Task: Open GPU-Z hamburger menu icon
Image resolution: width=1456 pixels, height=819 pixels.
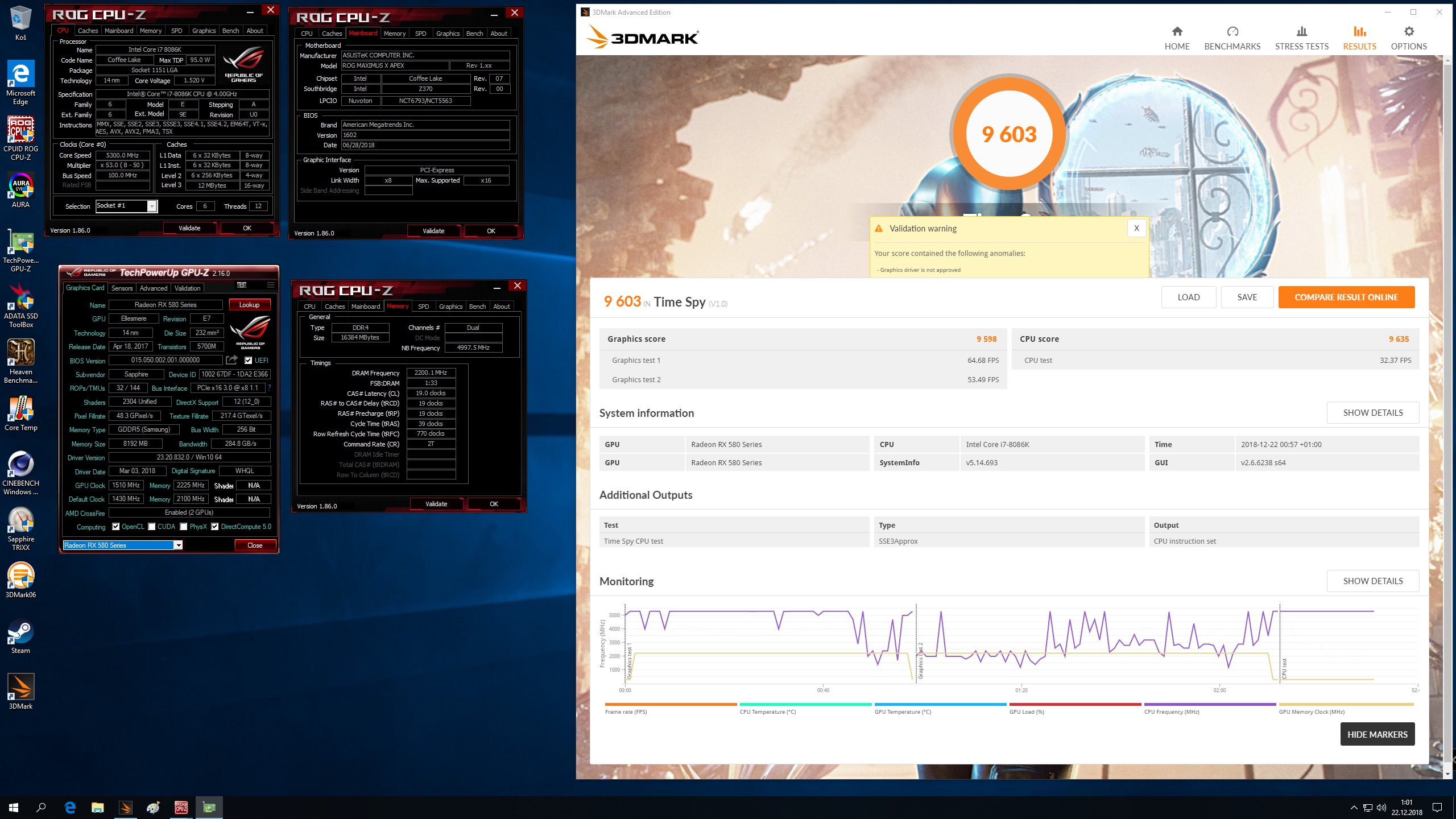Action: point(271,285)
